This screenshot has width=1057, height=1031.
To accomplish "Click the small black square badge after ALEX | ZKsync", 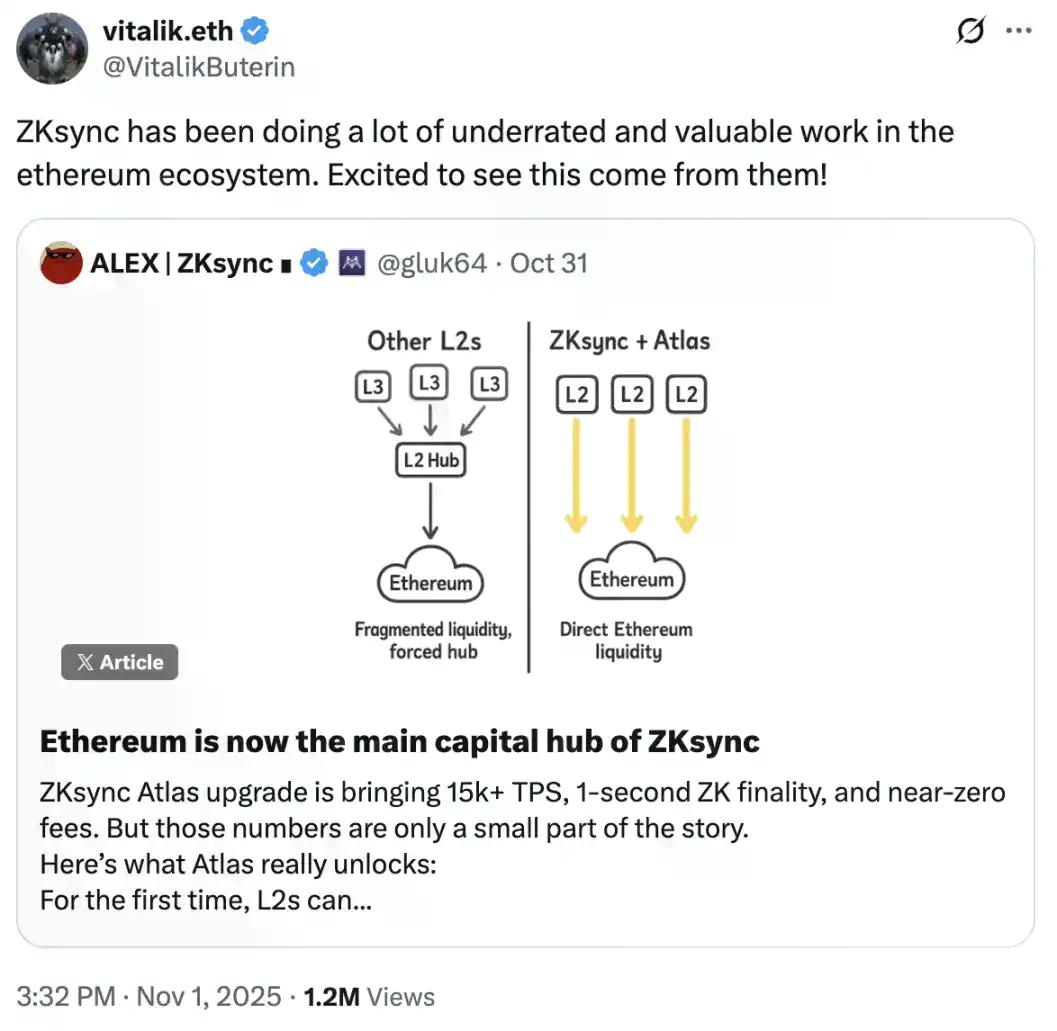I will (x=287, y=263).
